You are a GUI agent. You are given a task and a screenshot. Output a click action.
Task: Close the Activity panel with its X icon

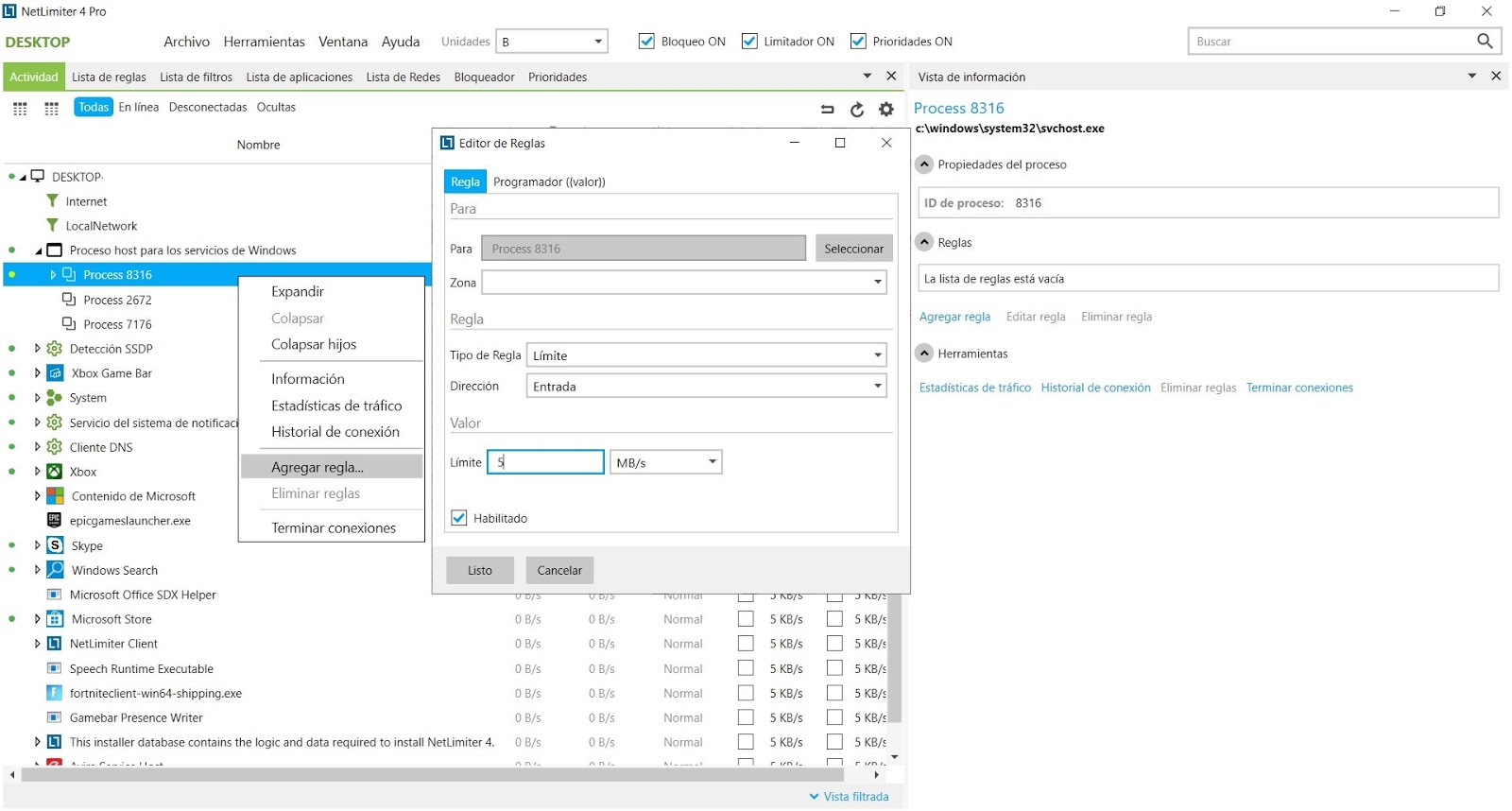tap(891, 76)
